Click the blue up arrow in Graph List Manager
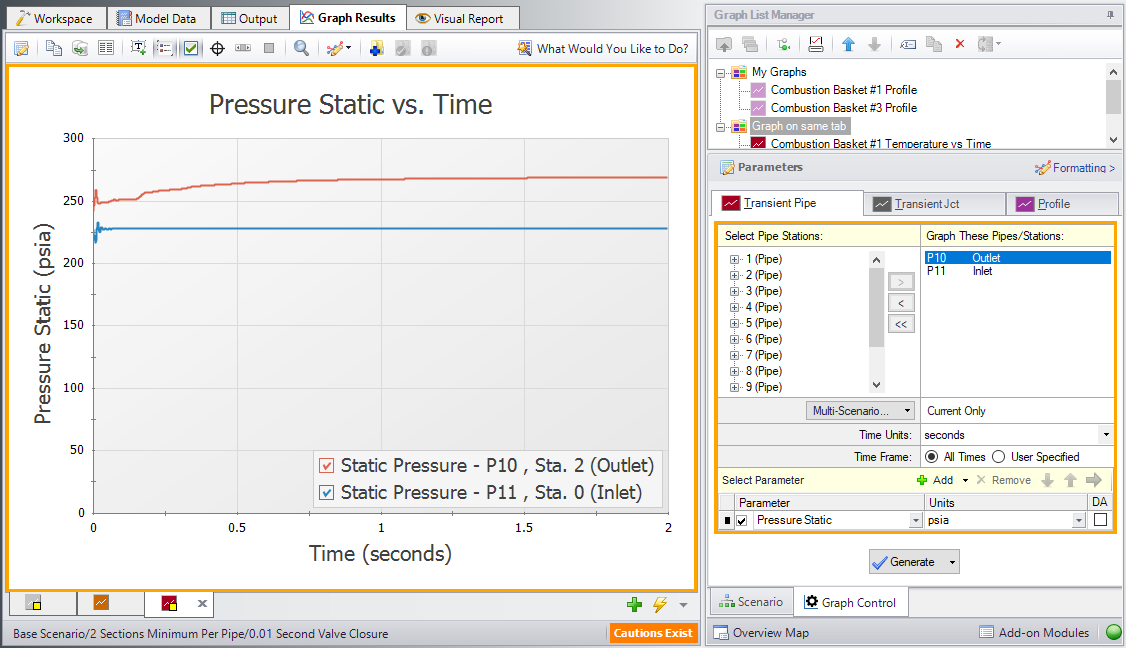This screenshot has height=648, width=1126. coord(848,44)
